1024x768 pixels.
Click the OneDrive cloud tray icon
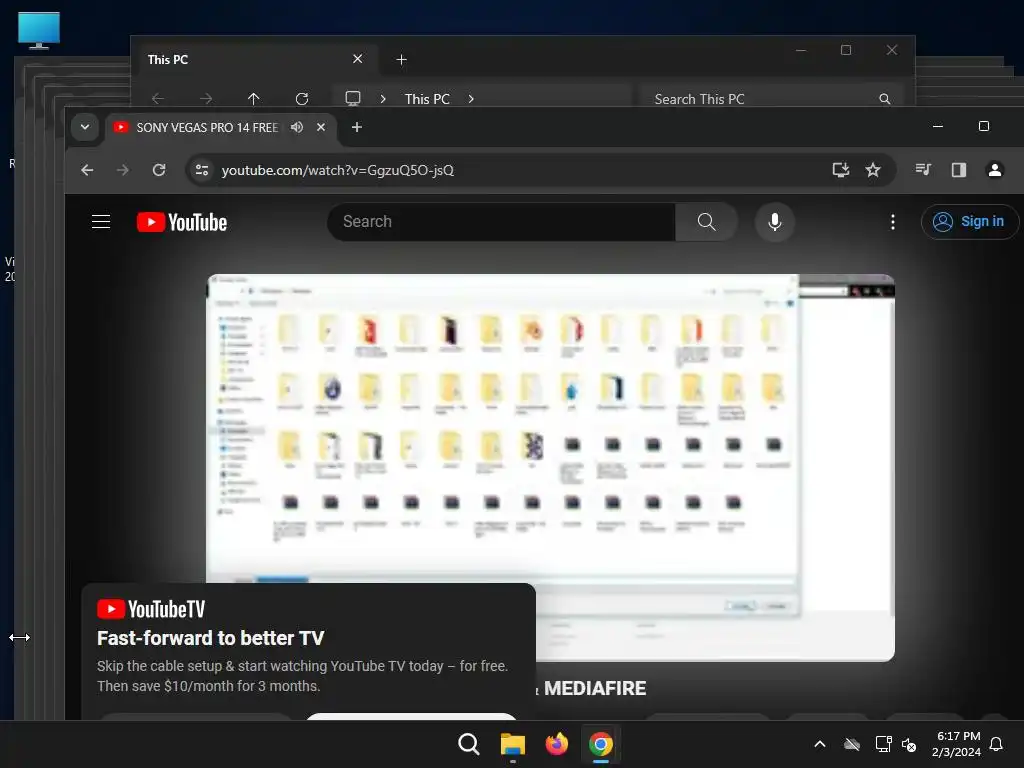click(852, 744)
